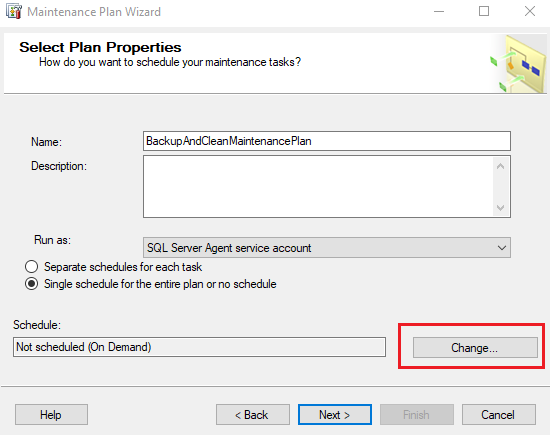550x435 pixels.
Task: Click the Run as dropdown arrow
Action: tap(502, 248)
